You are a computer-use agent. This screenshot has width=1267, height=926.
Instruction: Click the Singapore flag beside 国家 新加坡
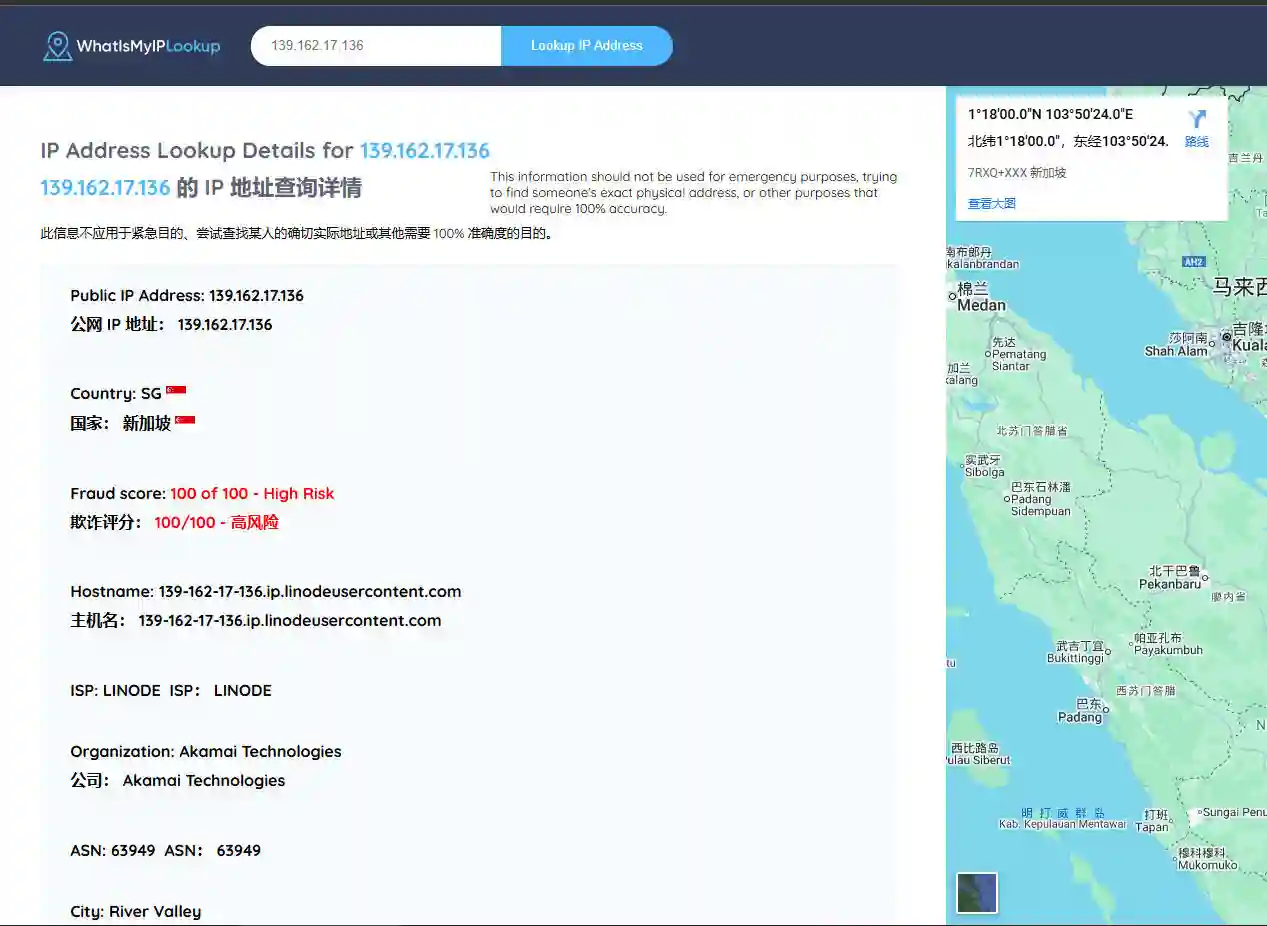(185, 420)
